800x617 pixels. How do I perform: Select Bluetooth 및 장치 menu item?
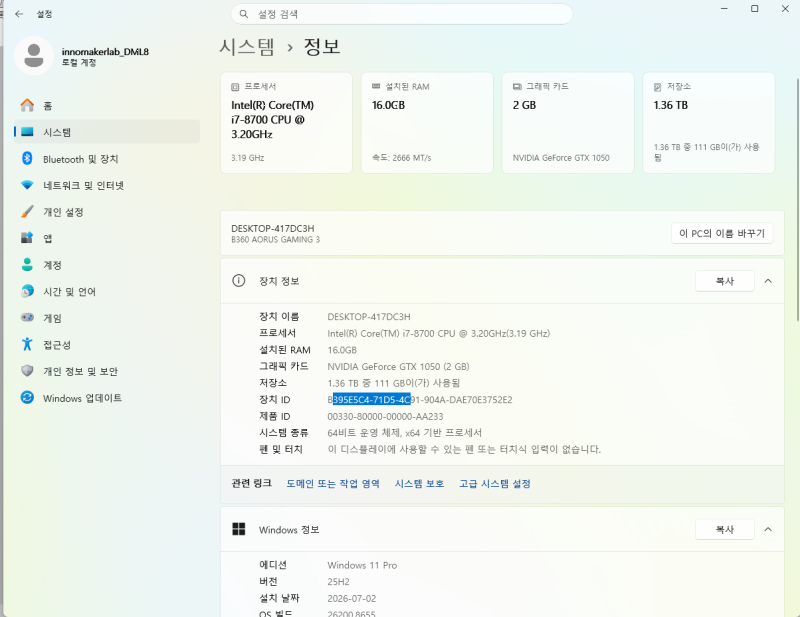click(107, 159)
